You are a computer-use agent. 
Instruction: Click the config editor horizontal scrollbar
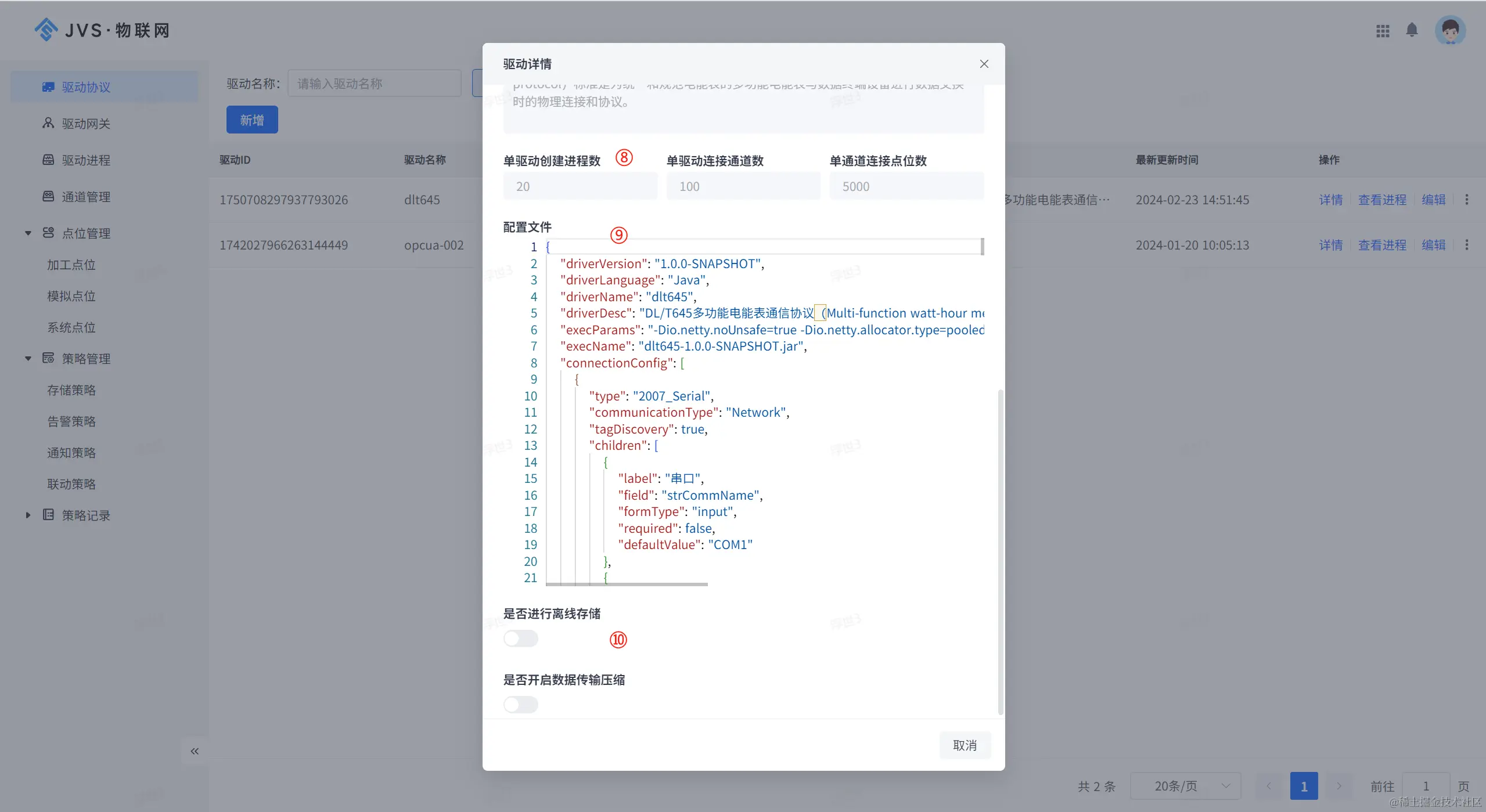tap(627, 584)
